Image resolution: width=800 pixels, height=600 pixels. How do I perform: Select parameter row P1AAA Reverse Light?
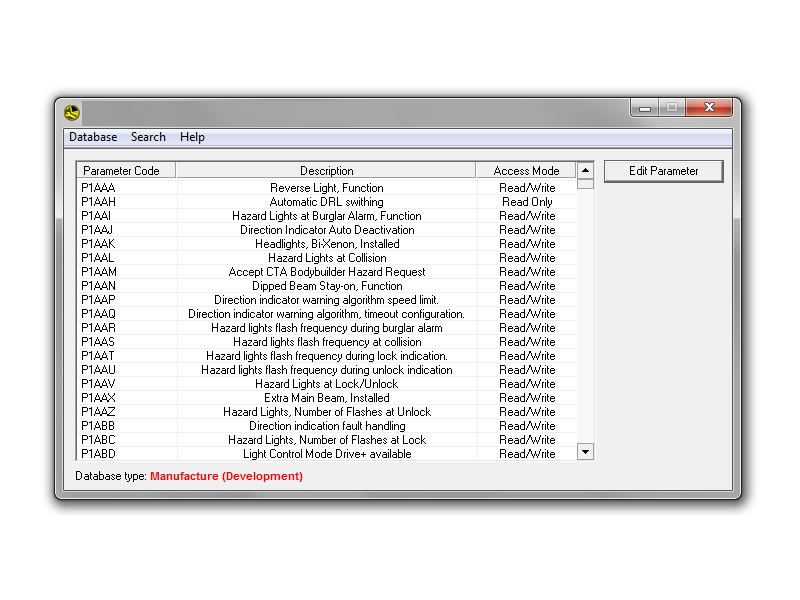326,188
